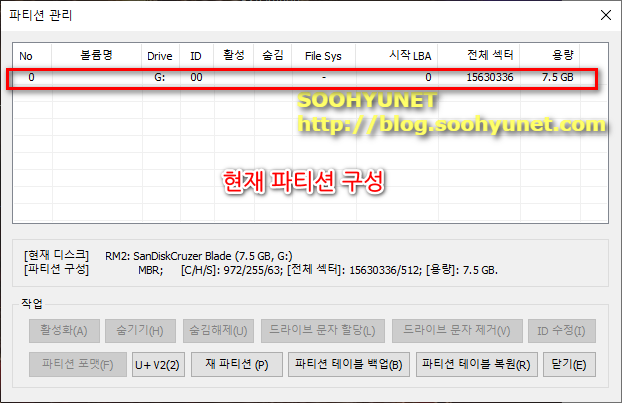The width and height of the screenshot is (622, 403).
Task: Click the 숨김 column header
Action: (273, 56)
